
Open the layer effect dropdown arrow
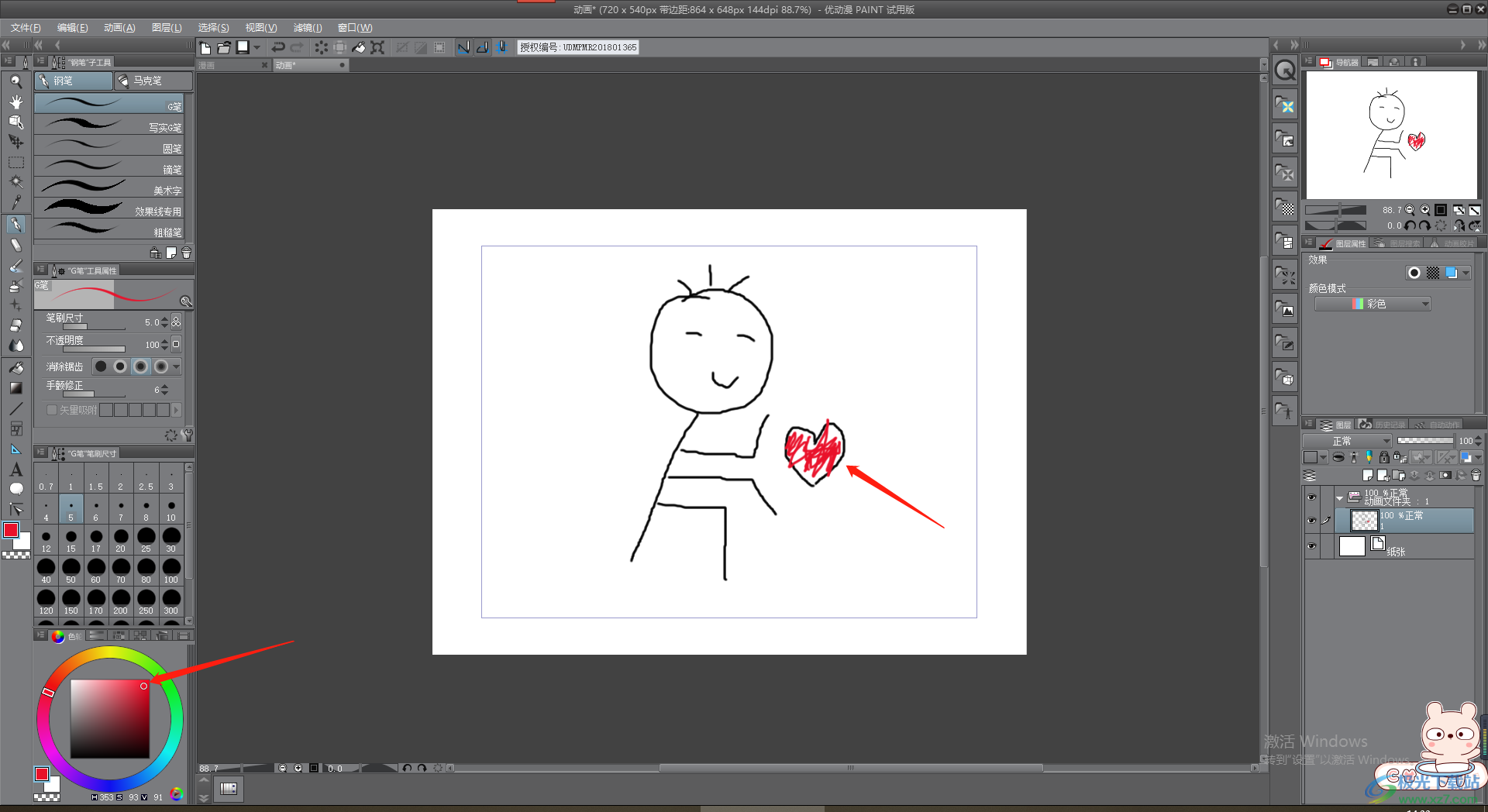1466,273
